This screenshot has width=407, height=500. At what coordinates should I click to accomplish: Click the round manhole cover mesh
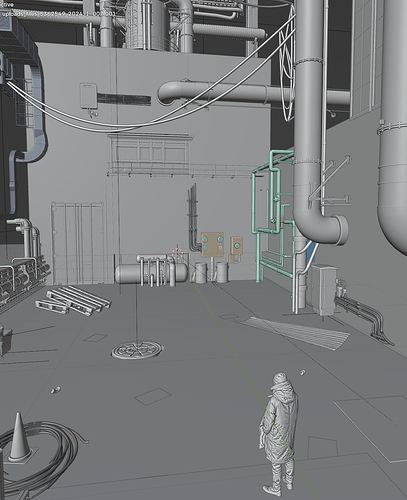pyautogui.click(x=137, y=350)
